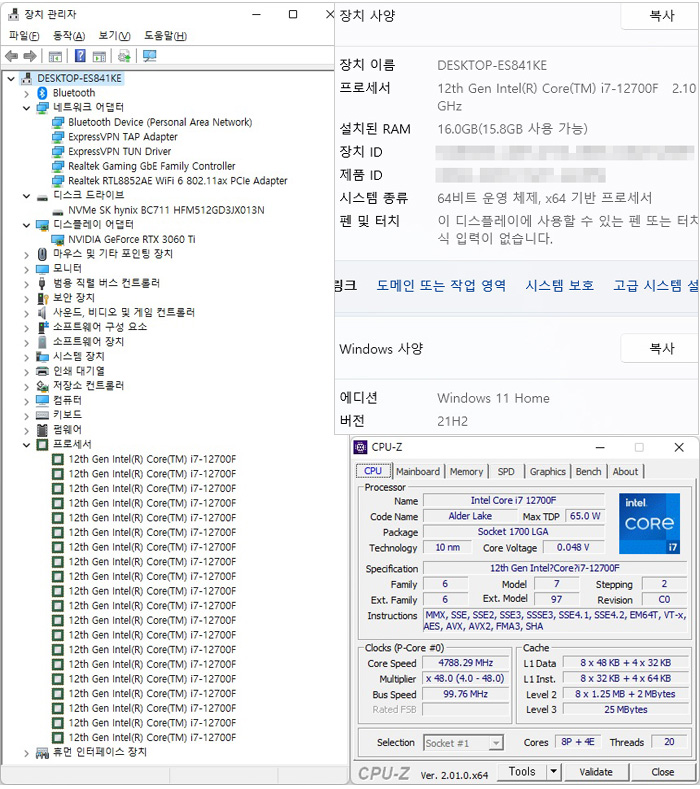The width and height of the screenshot is (700, 789).
Task: Select Realtek Gaming GbE Family Controller
Action: [151, 167]
